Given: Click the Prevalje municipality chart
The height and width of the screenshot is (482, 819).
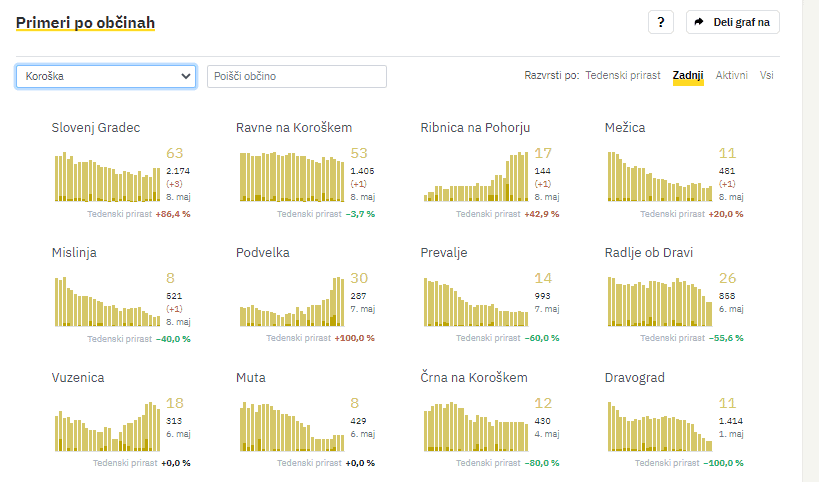Looking at the screenshot, I should click(x=475, y=302).
